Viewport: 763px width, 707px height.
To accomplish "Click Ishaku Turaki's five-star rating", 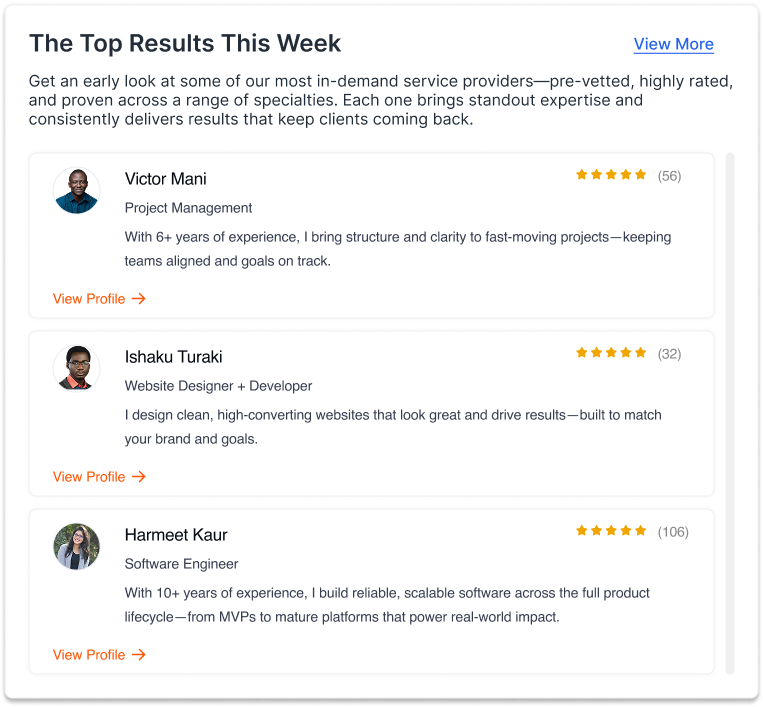I will coord(611,353).
